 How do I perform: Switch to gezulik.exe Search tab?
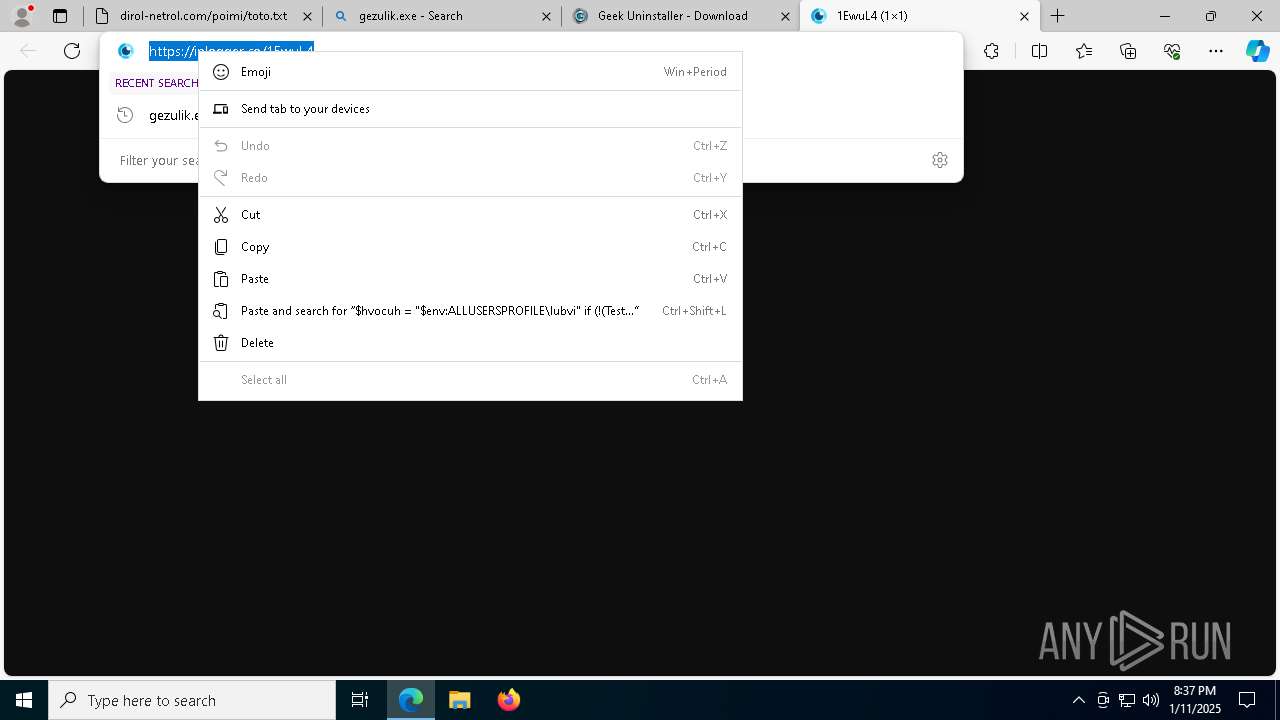[x=442, y=16]
